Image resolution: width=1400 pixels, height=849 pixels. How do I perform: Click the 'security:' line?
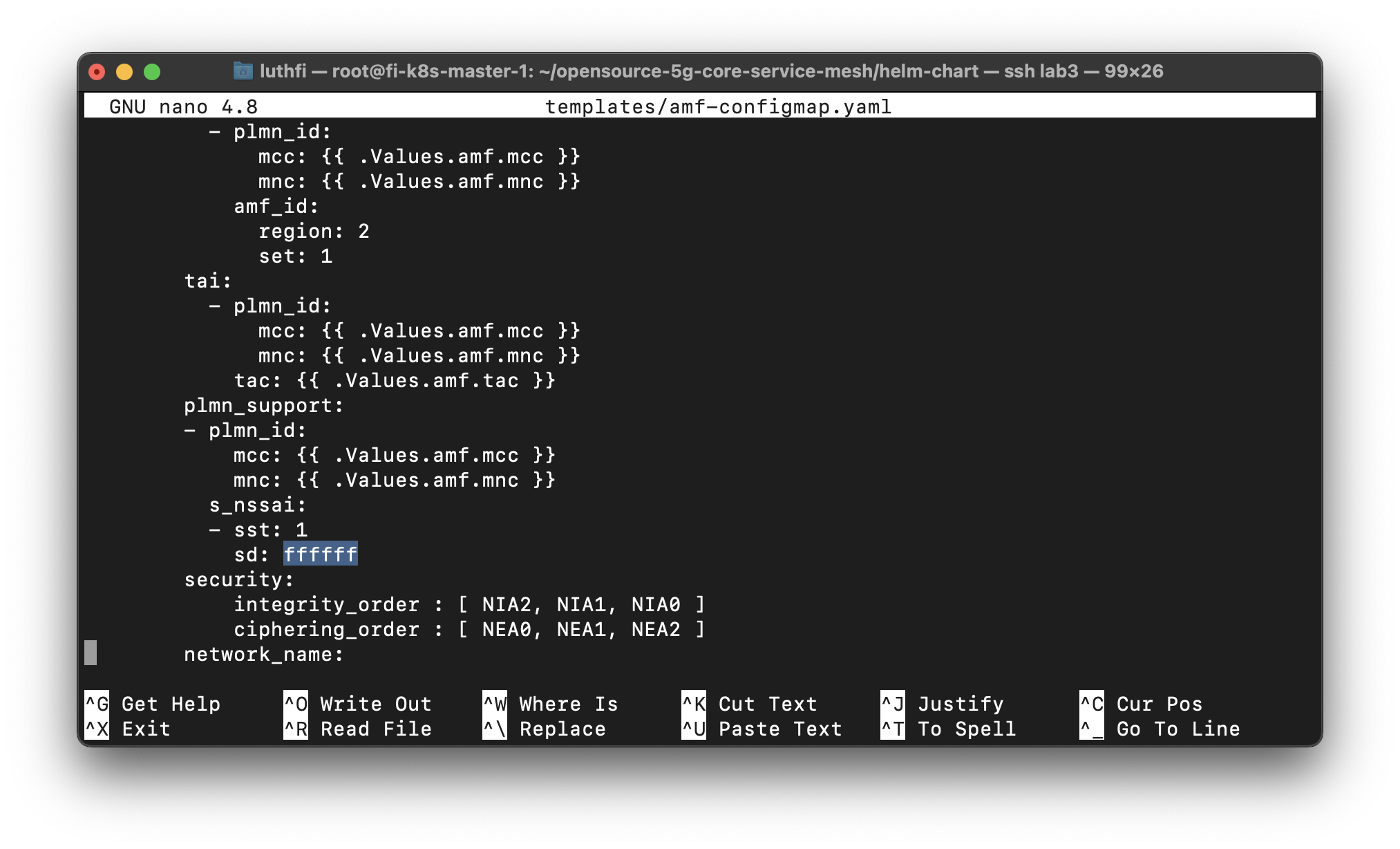239,579
